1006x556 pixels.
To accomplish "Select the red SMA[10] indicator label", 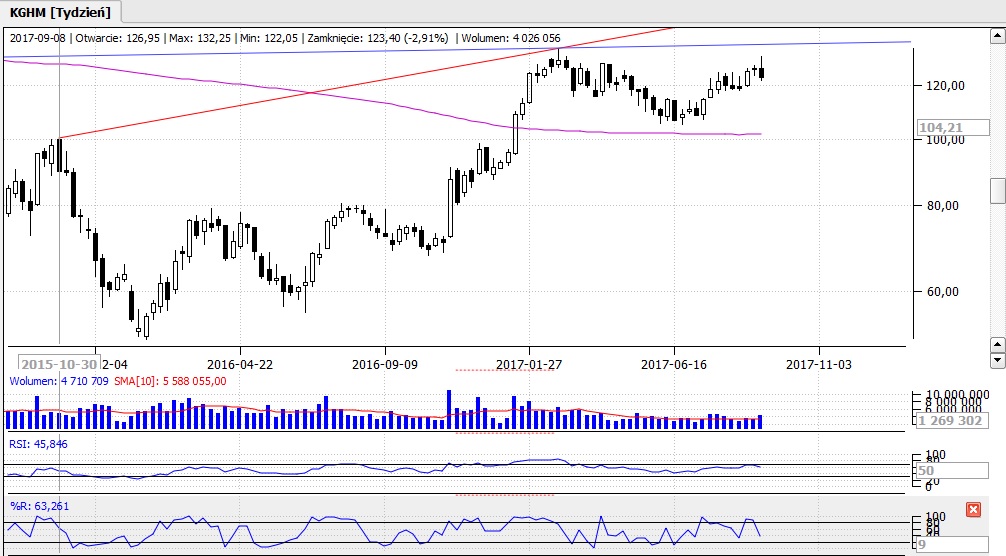I will (x=172, y=381).
